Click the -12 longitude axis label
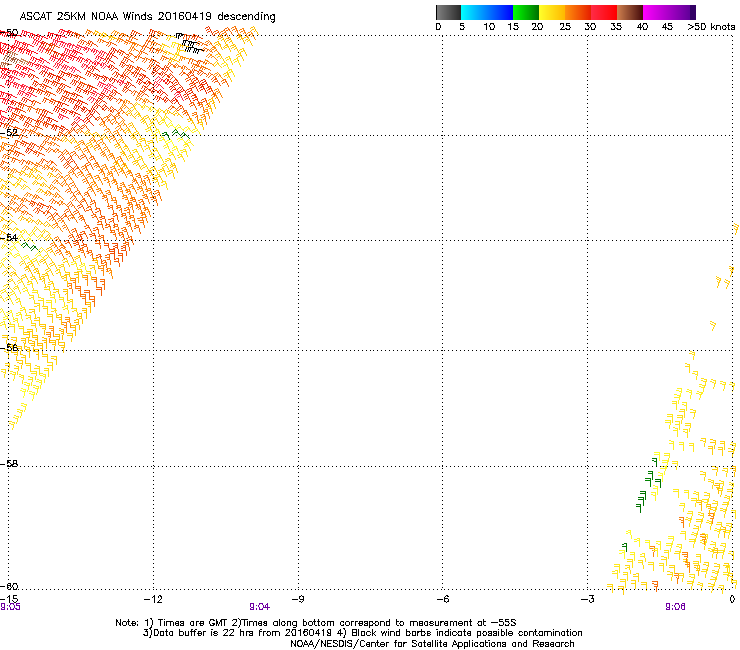Screen dimensions: 740x650 click(x=153, y=599)
